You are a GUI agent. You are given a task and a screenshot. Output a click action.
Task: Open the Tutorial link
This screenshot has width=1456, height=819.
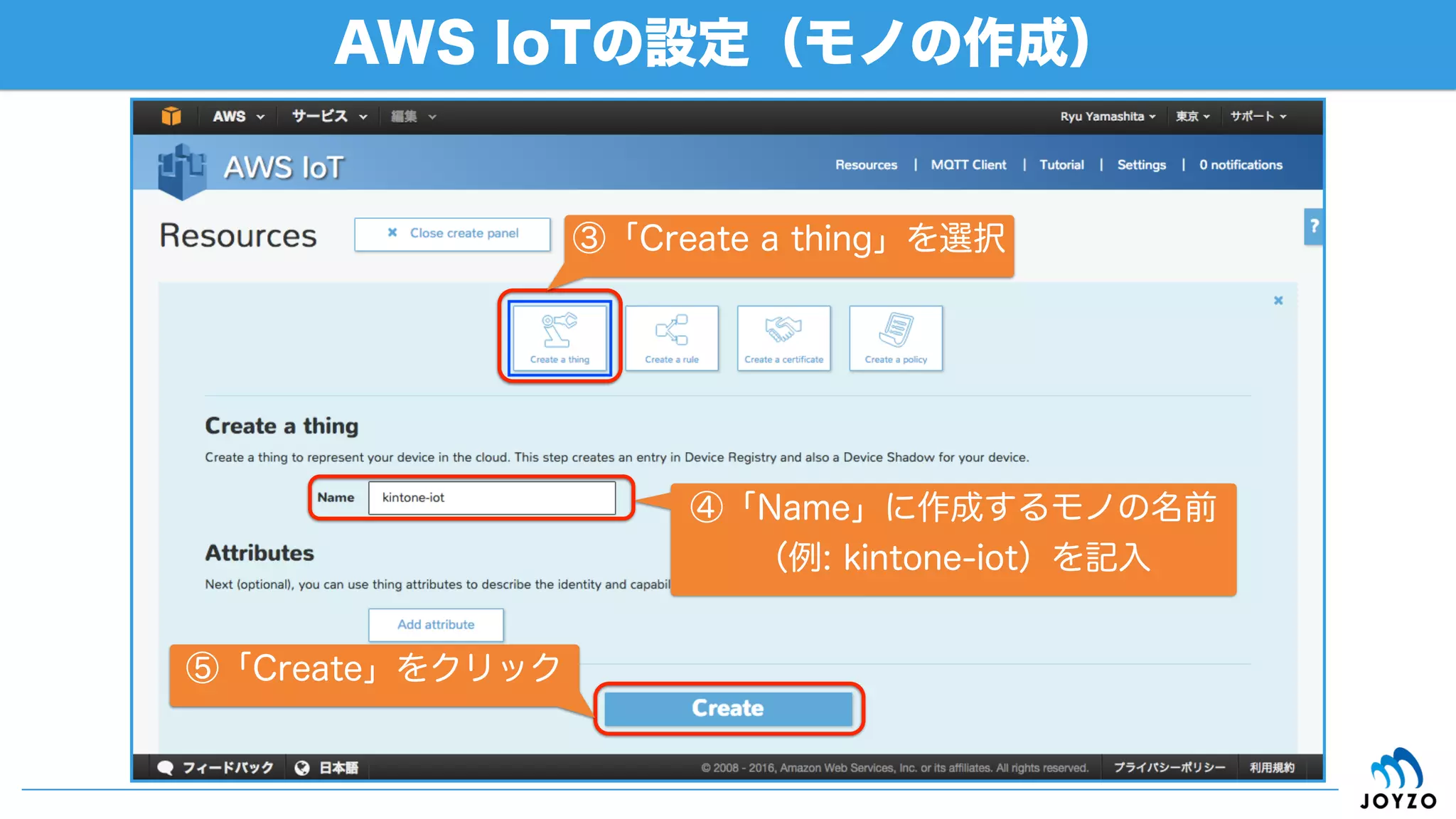pos(1061,165)
